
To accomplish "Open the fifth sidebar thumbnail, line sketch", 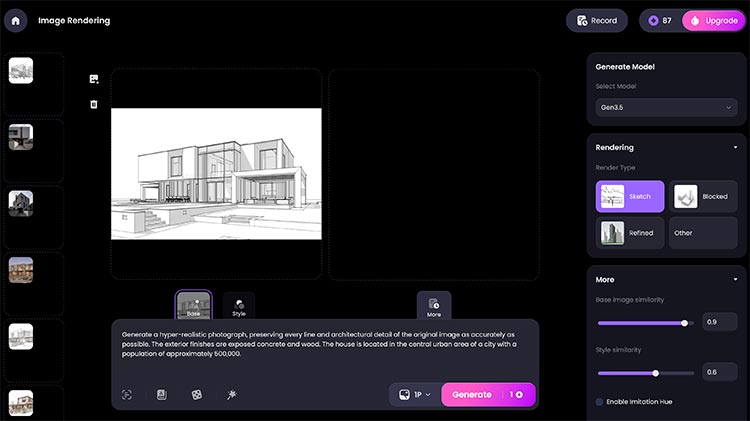I will pyautogui.click(x=21, y=336).
